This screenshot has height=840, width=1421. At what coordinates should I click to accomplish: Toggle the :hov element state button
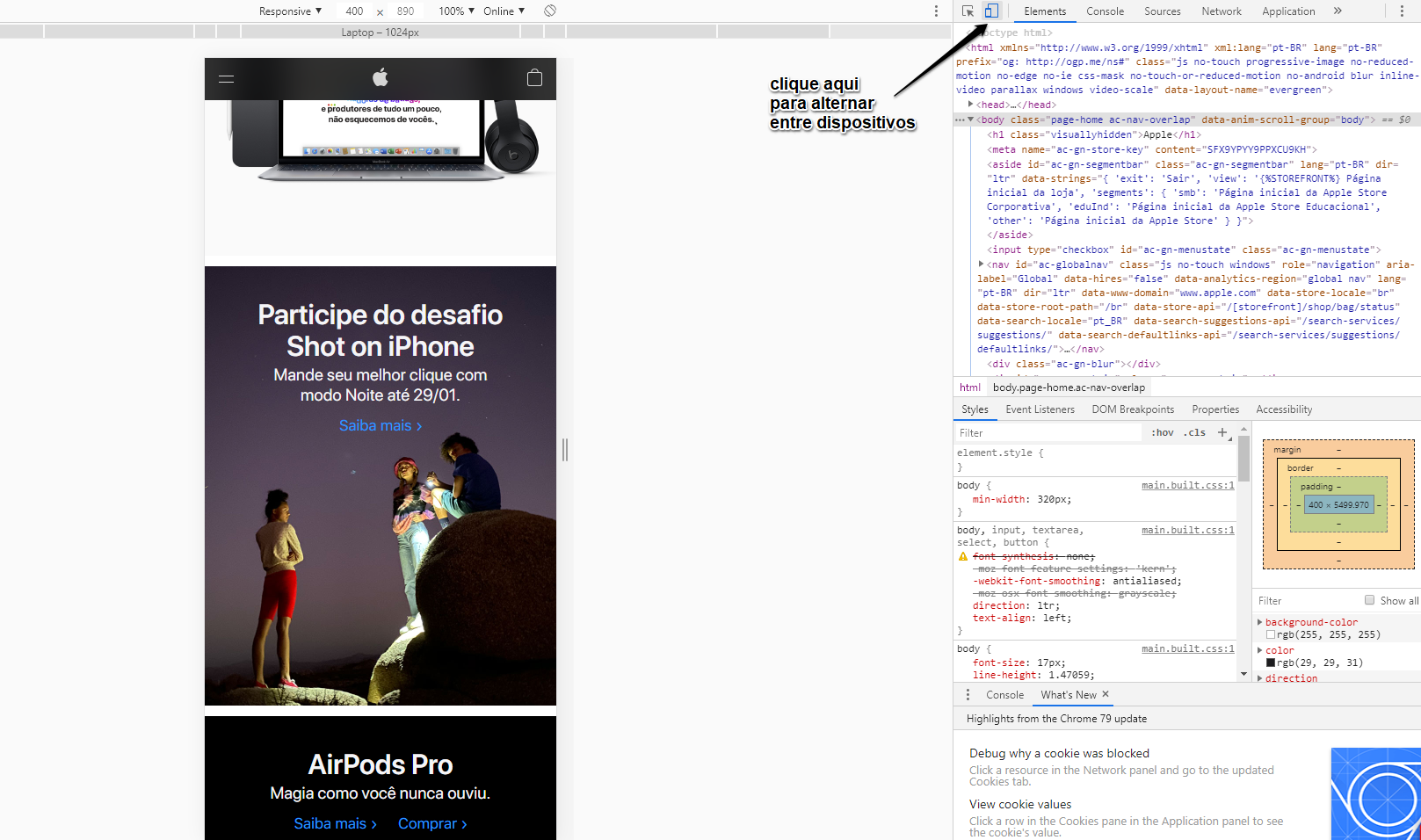1163,432
